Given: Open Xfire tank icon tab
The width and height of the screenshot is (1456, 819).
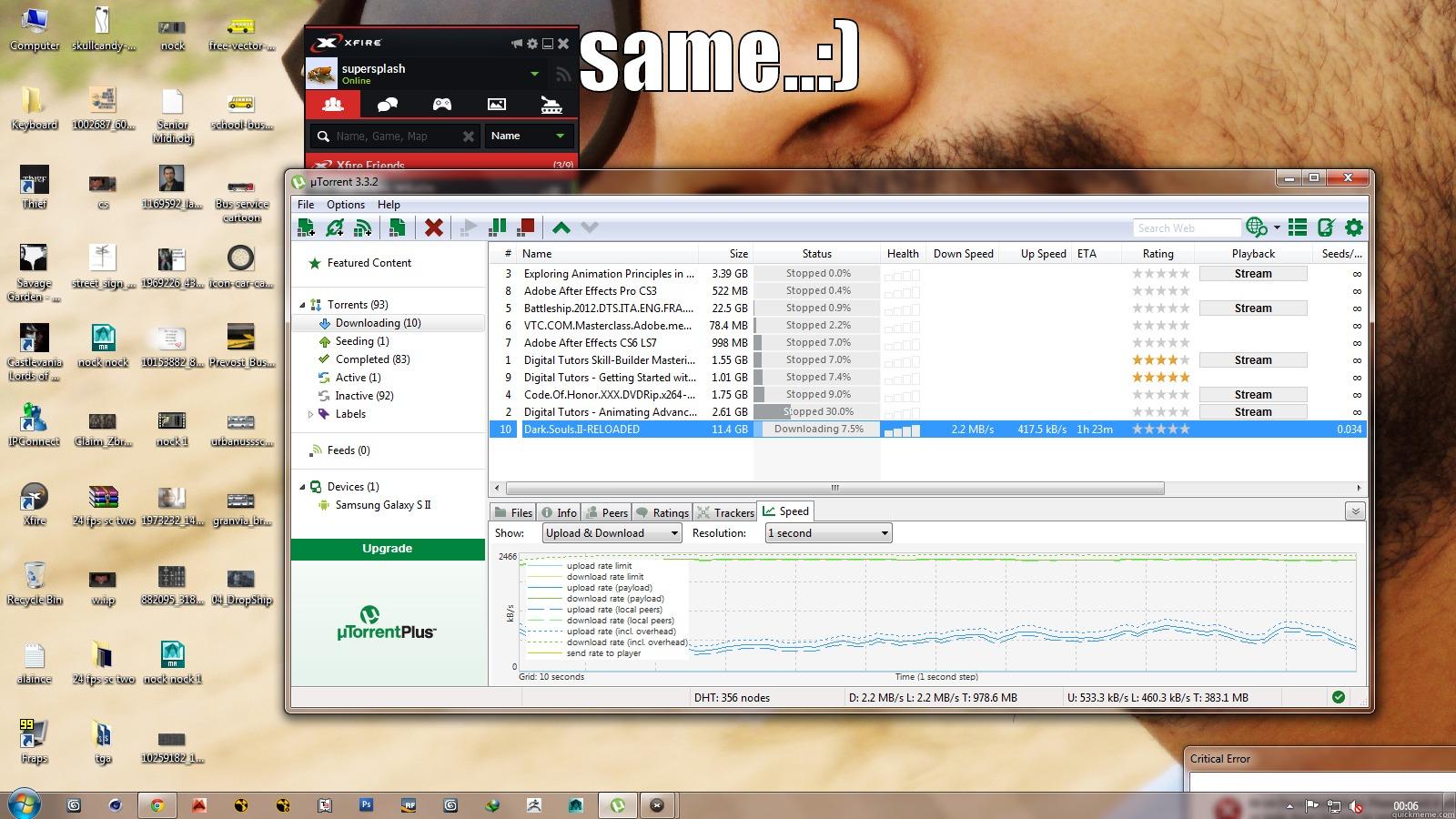Looking at the screenshot, I should point(551,104).
